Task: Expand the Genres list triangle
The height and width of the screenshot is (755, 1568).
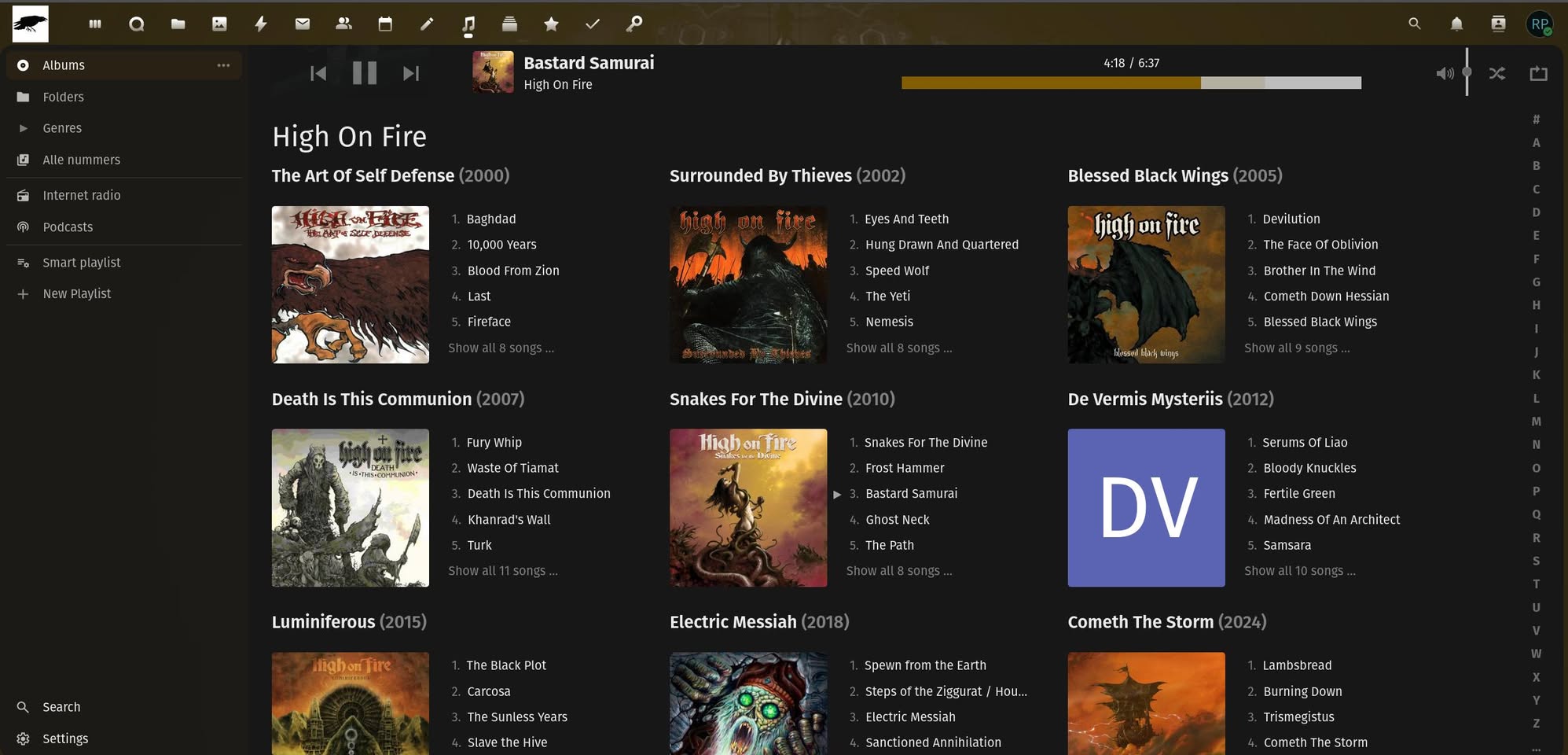Action: [24, 128]
